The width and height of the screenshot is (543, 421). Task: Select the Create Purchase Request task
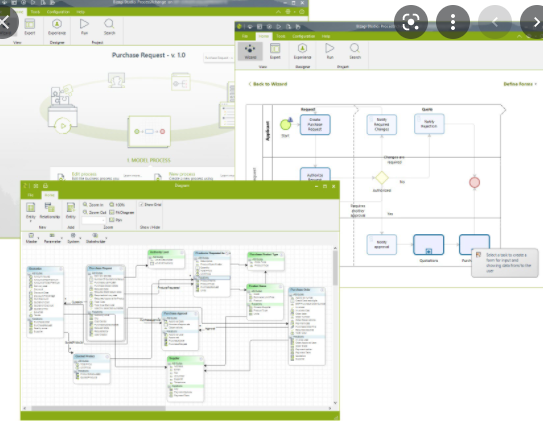pyautogui.click(x=315, y=124)
